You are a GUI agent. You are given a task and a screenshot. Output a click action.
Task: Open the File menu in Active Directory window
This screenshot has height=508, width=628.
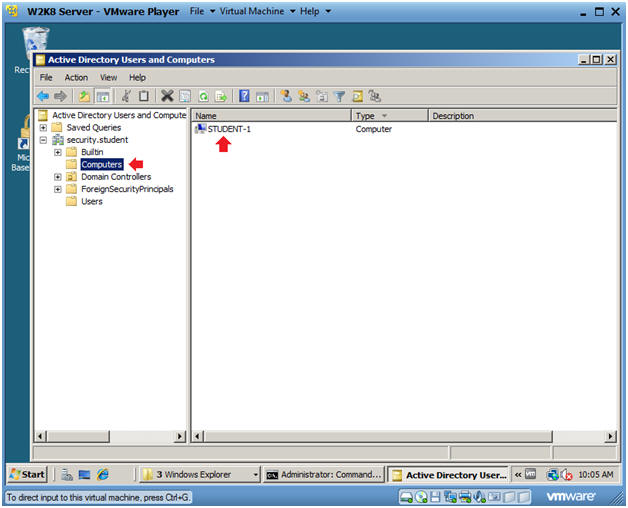tap(46, 77)
